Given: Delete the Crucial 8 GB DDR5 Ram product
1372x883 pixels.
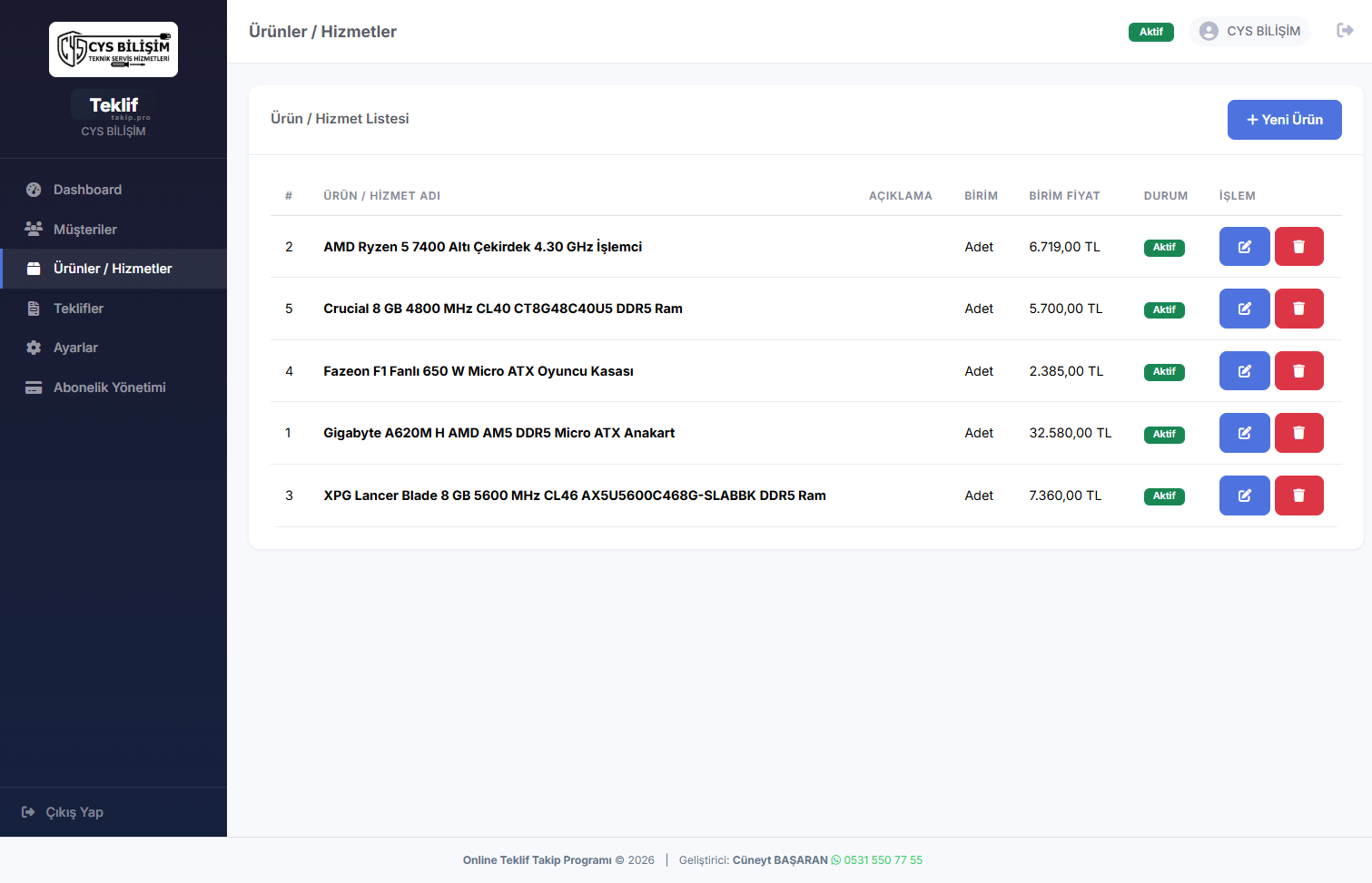Looking at the screenshot, I should coord(1299,309).
